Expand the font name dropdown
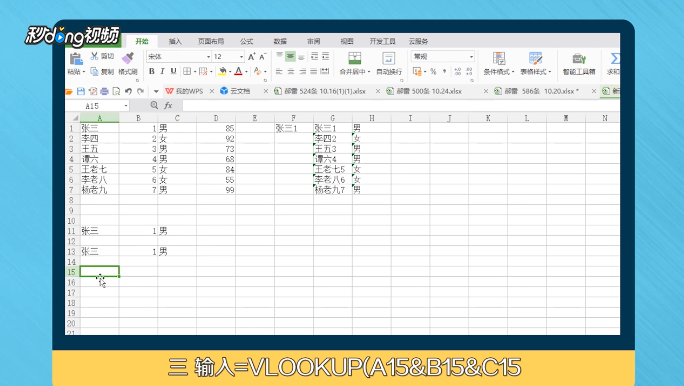The image size is (684, 386). (208, 57)
